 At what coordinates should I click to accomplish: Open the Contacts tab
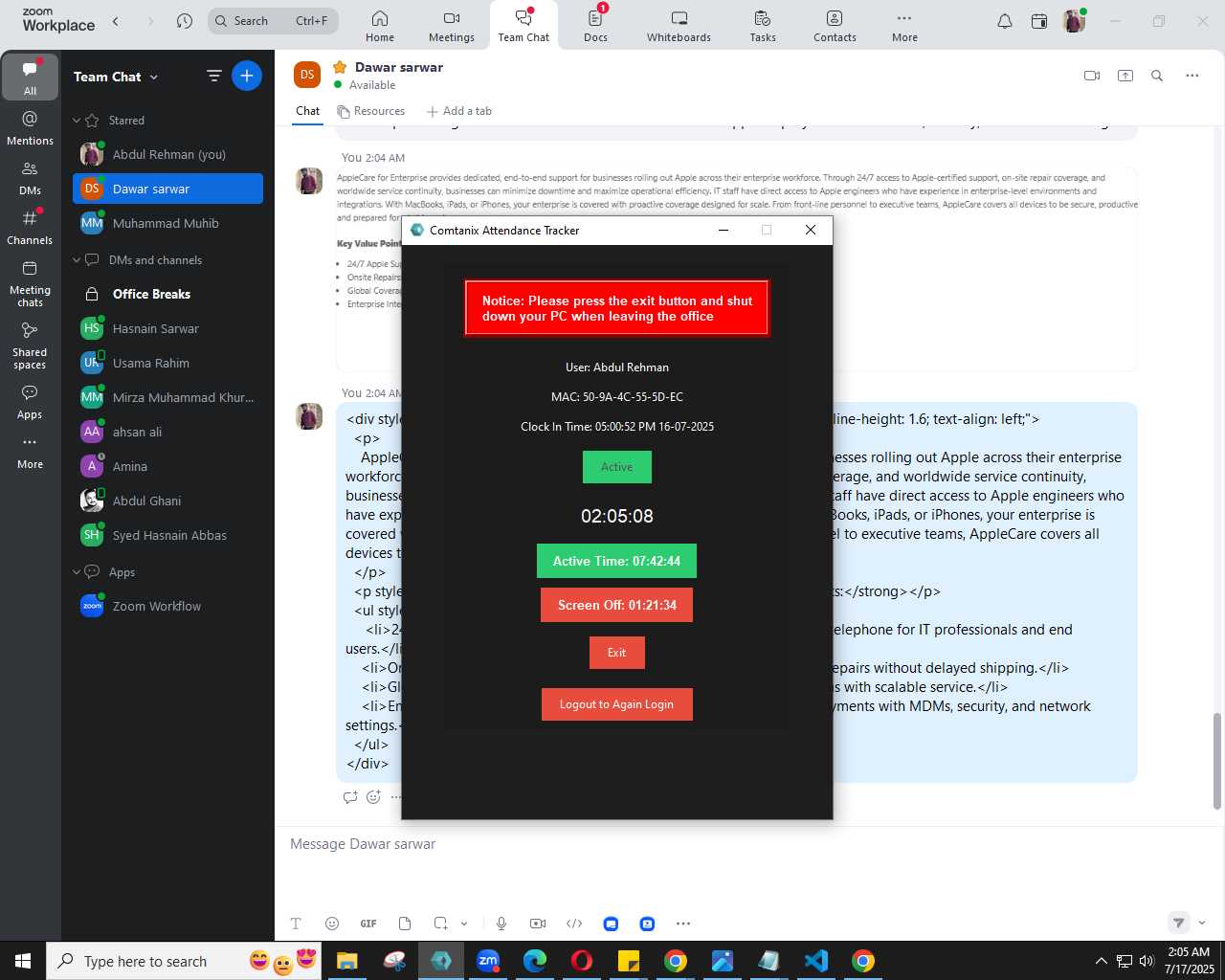click(x=835, y=26)
